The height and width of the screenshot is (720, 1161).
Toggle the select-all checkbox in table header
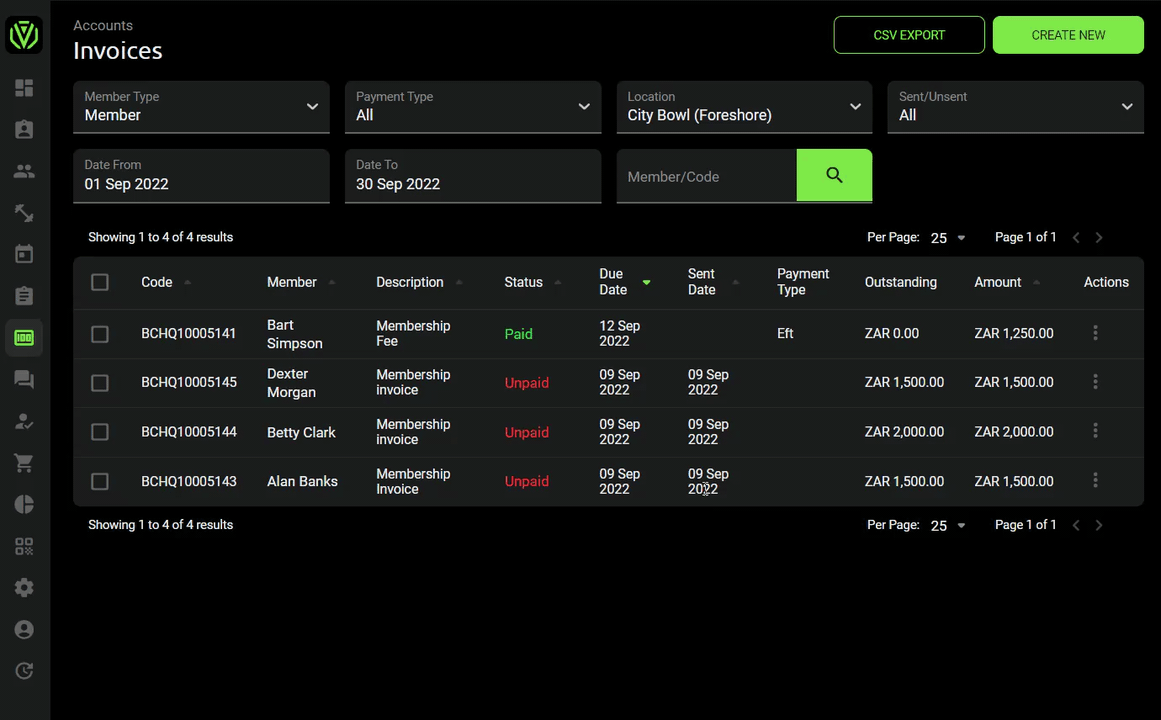click(x=100, y=282)
